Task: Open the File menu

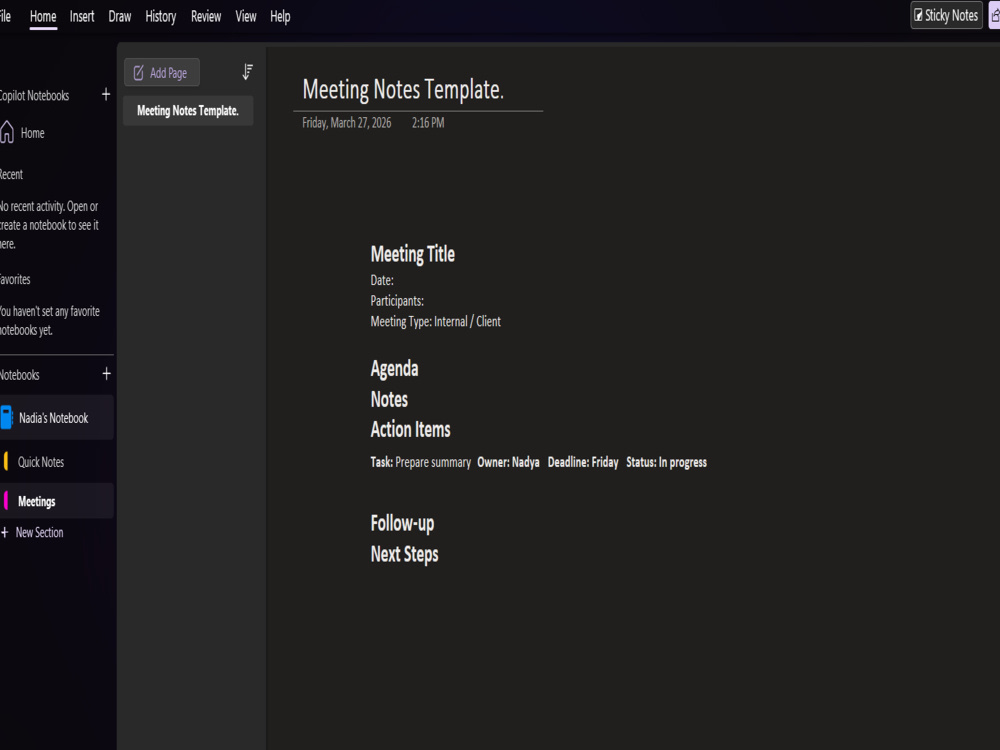Action: [x=5, y=17]
